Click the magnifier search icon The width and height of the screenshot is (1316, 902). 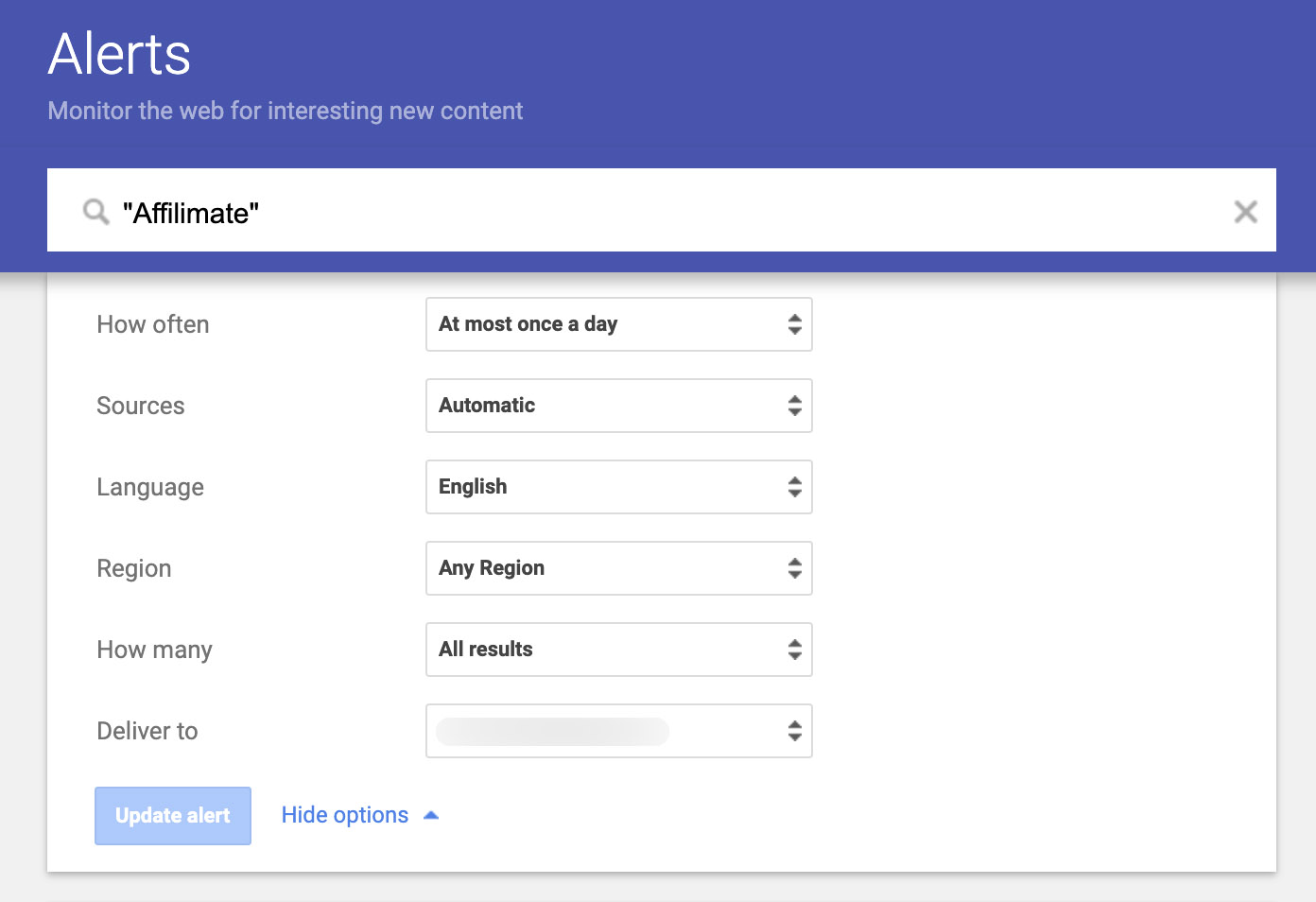(95, 211)
